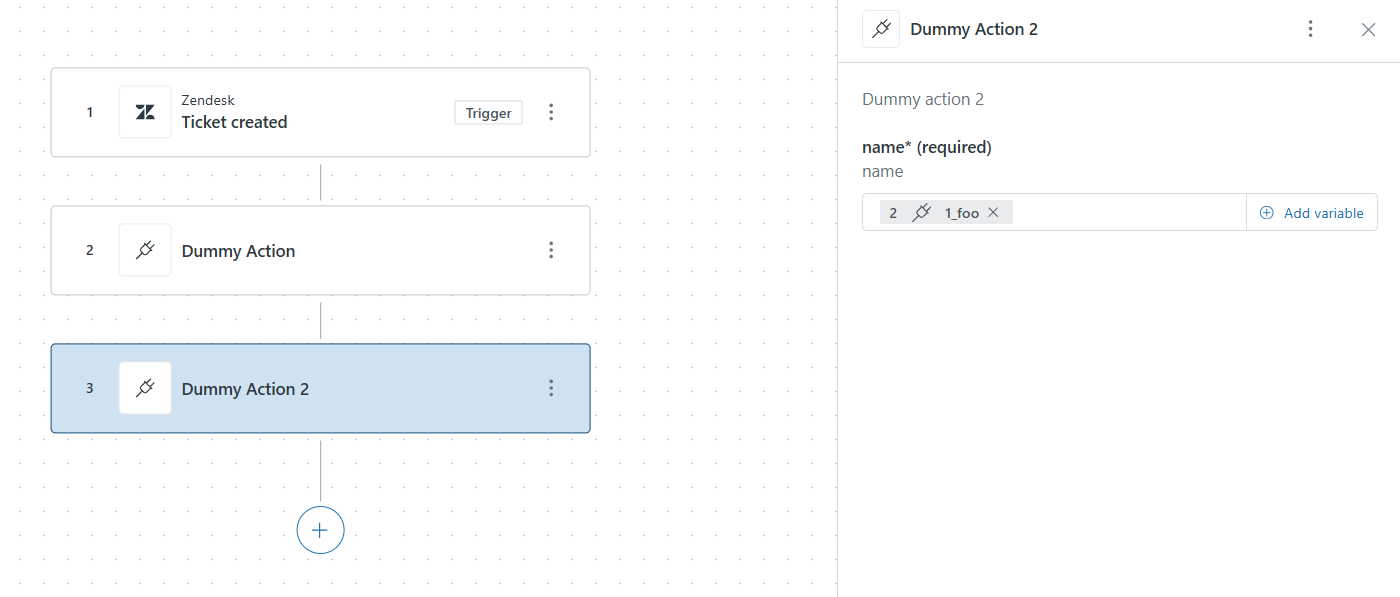Click the Trigger badge on step 1
This screenshot has height=597, width=1400.
[x=488, y=113]
